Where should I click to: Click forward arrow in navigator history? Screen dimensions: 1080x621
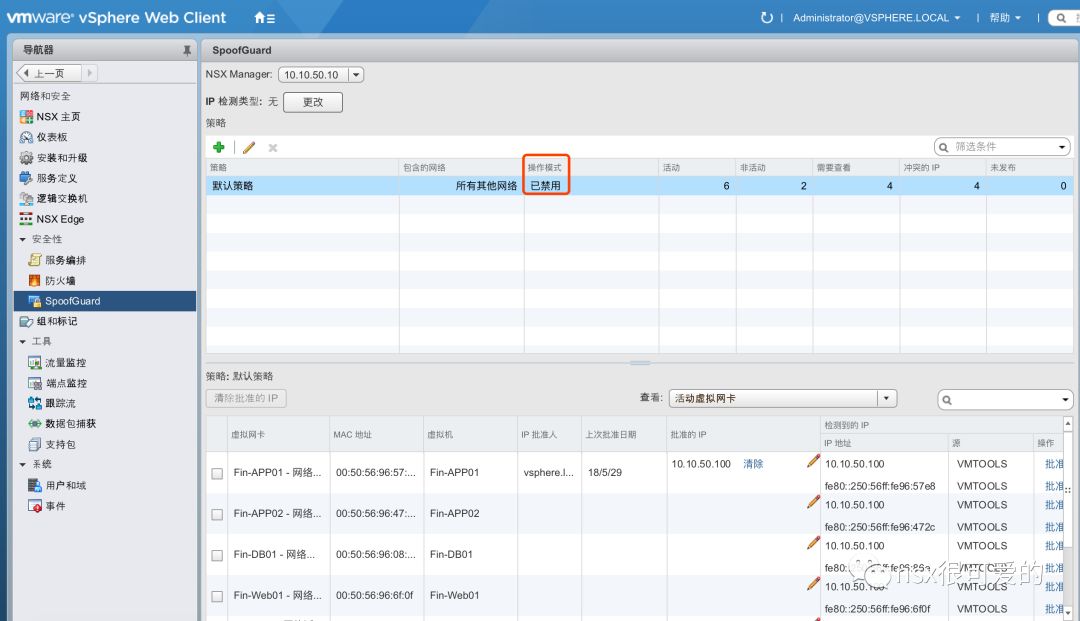coord(89,72)
